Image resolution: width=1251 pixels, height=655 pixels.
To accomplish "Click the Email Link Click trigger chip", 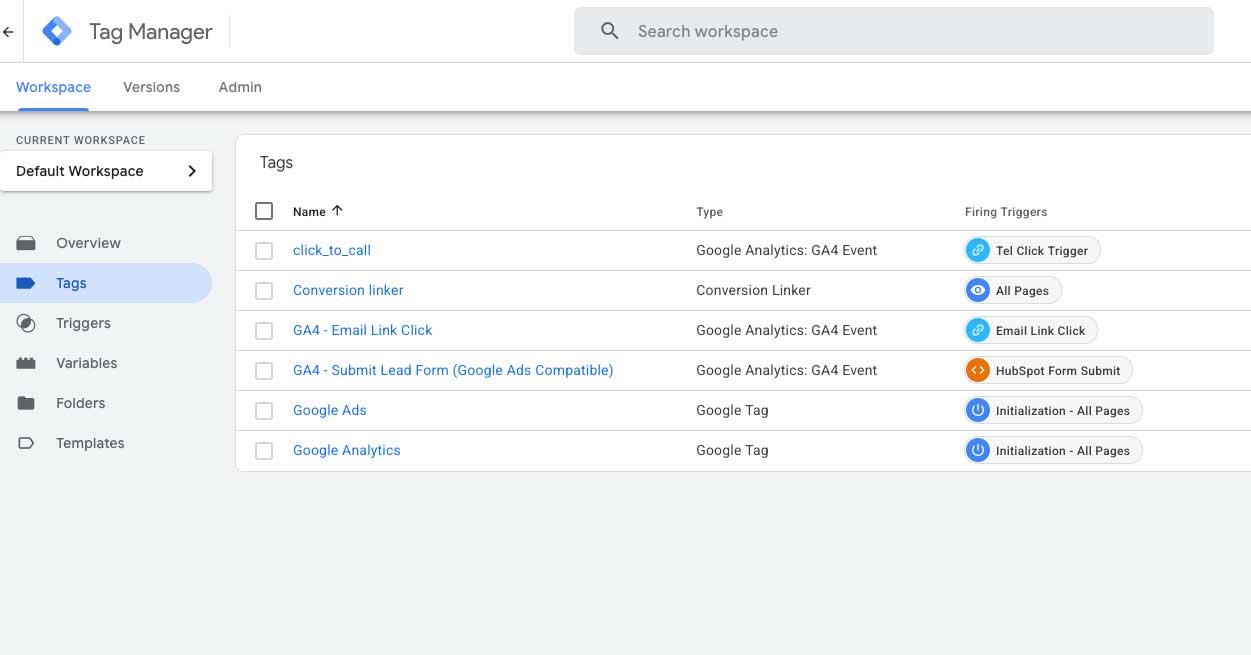I will click(x=1031, y=331).
